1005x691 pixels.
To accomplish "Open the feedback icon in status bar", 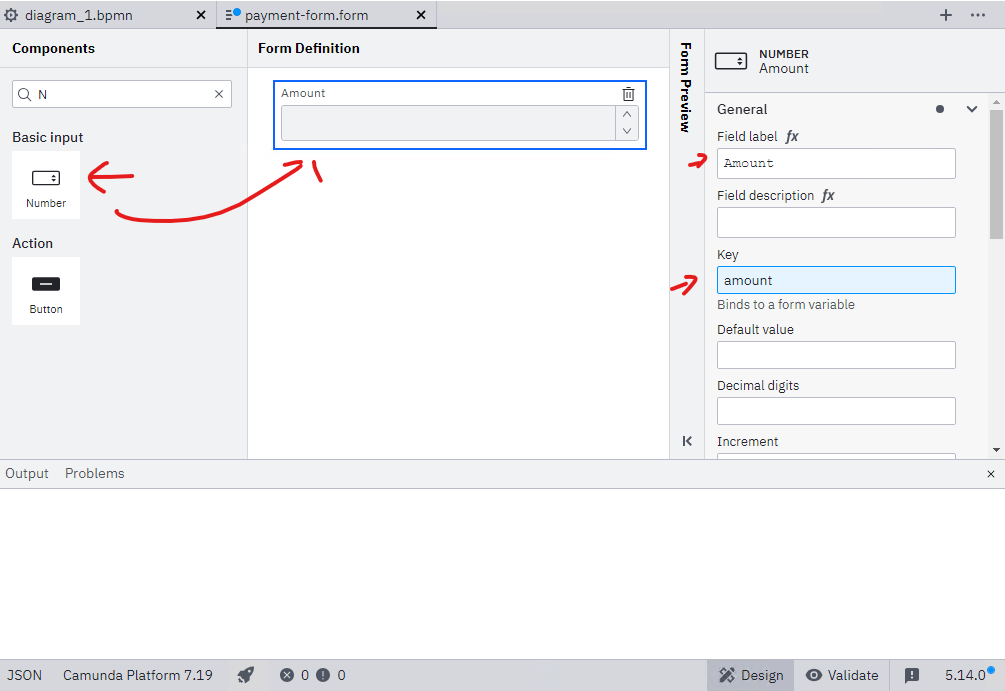I will pos(911,676).
